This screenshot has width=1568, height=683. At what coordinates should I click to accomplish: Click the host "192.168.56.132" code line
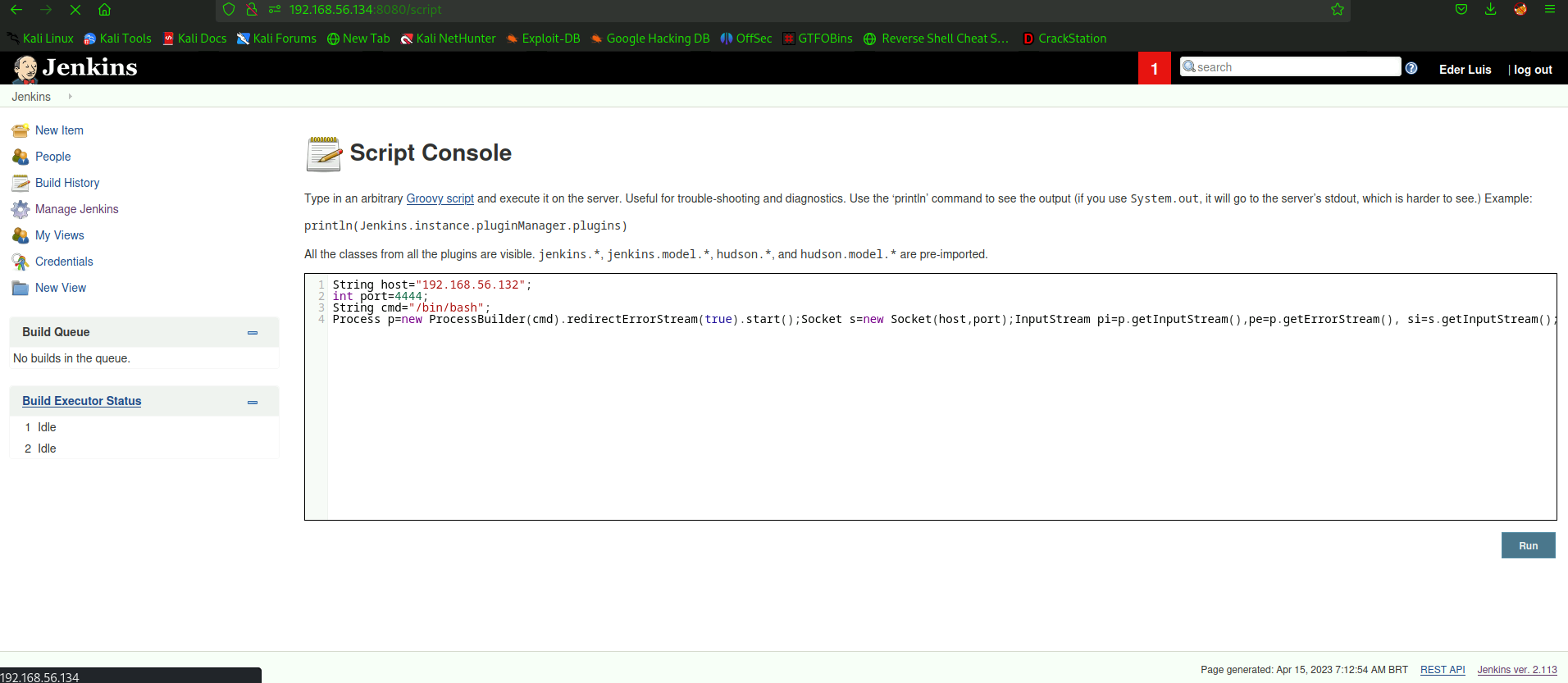coord(432,285)
